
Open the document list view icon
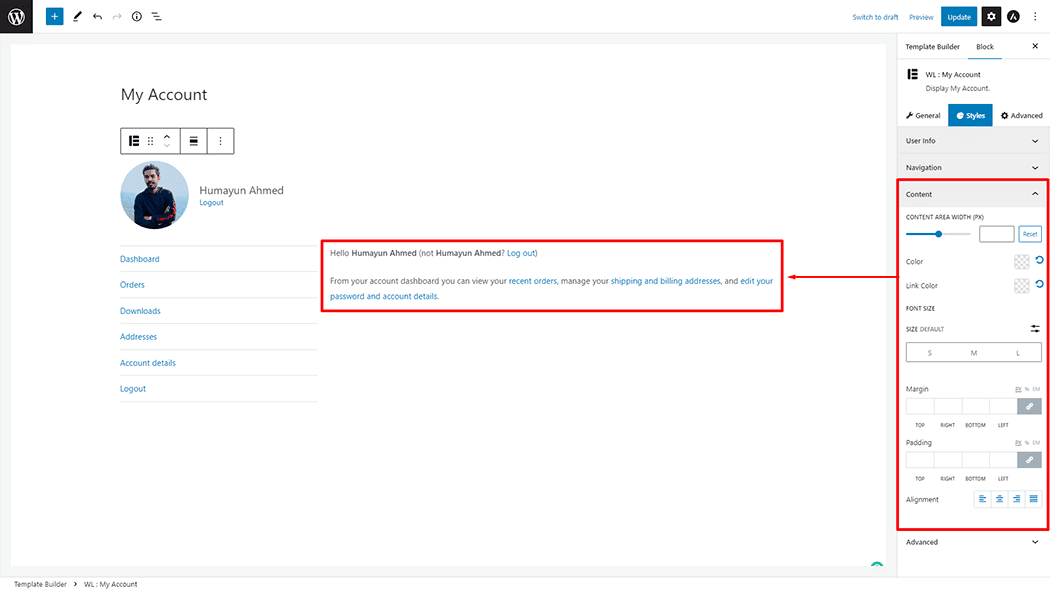pyautogui.click(x=157, y=17)
